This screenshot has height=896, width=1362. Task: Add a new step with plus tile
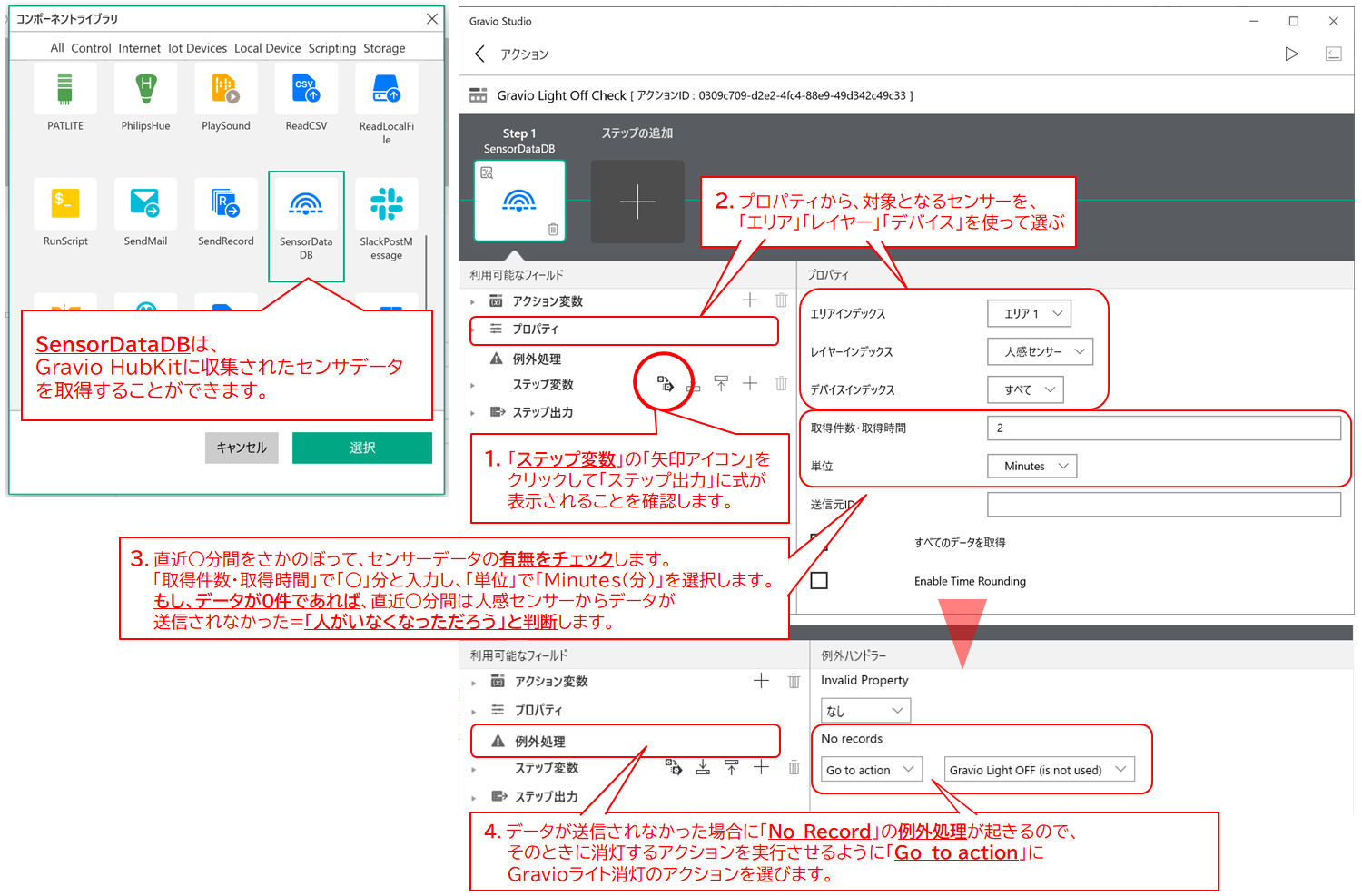637,202
